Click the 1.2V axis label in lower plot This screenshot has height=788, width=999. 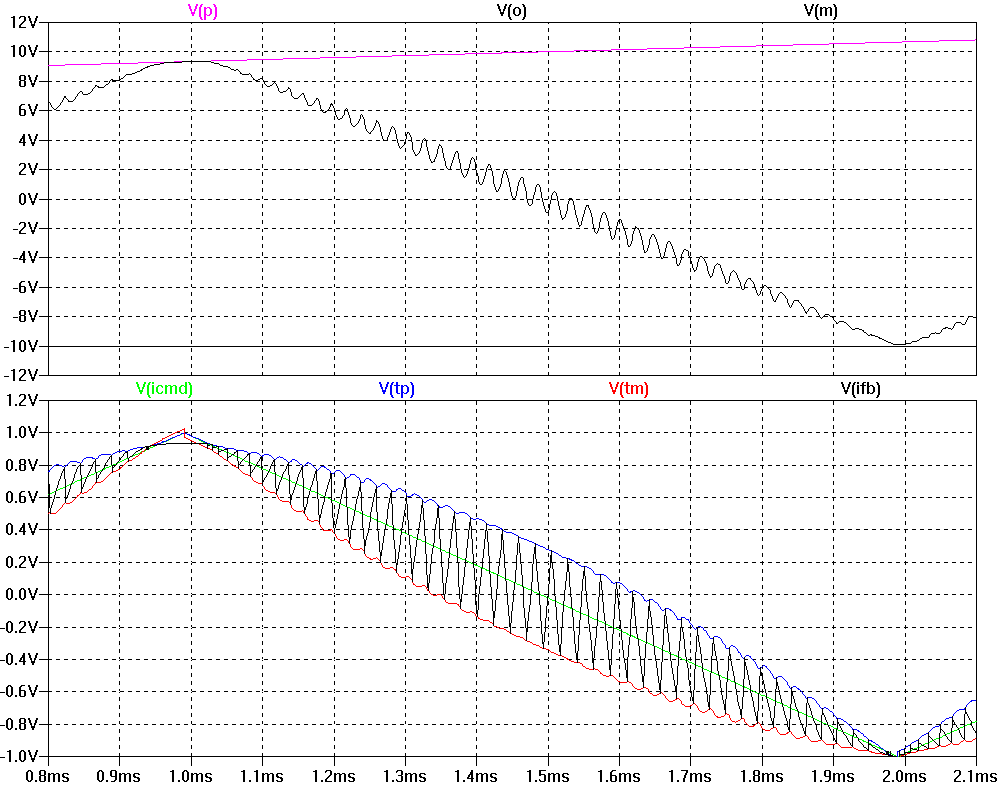(21, 400)
